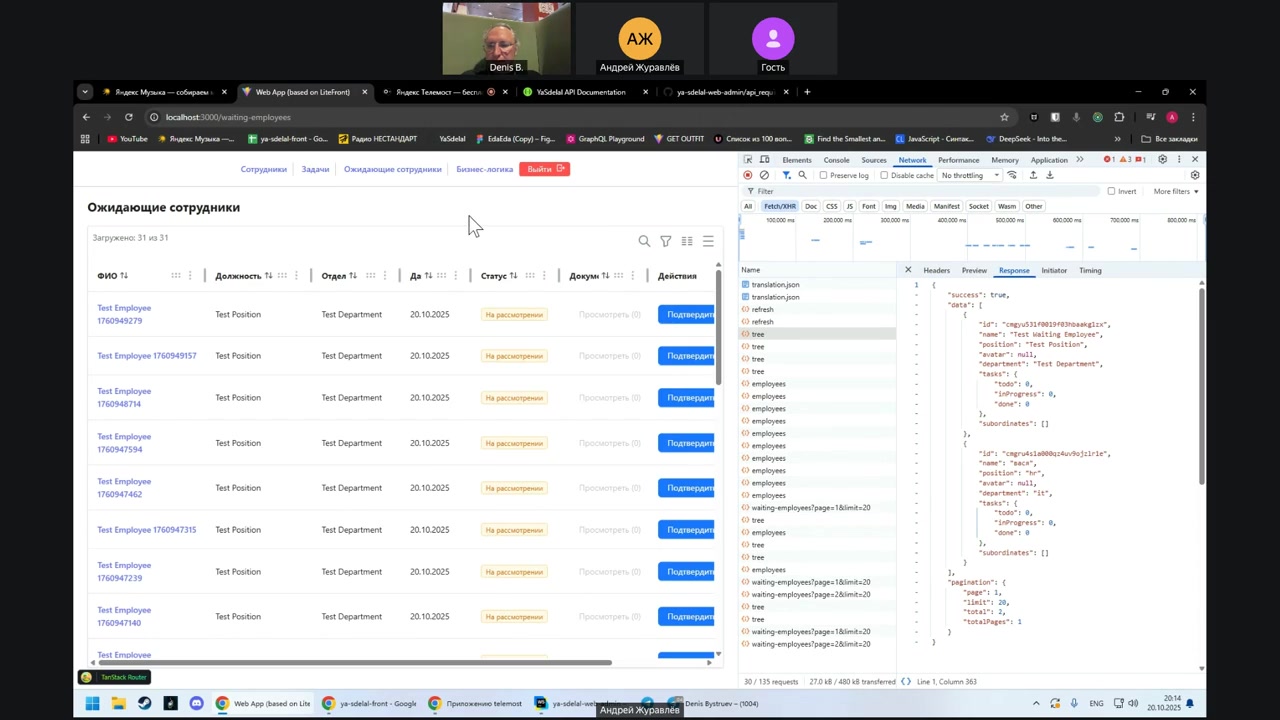Viewport: 1280px width, 720px height.
Task: Clear the network log
Action: click(765, 175)
